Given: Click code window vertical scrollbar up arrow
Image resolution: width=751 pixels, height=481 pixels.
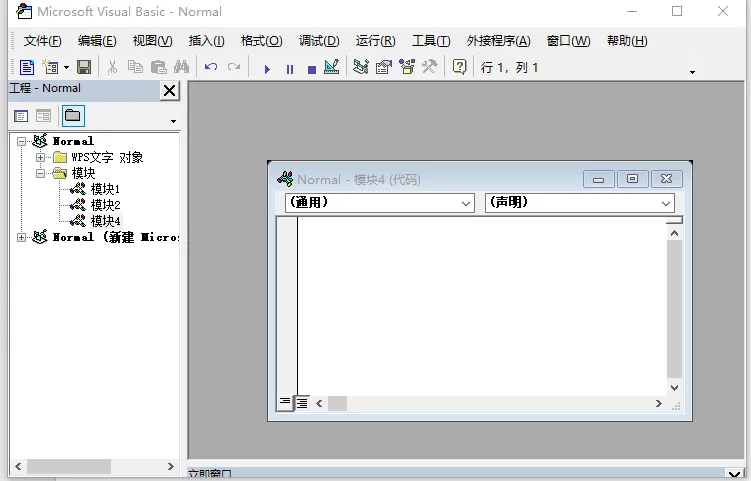Looking at the screenshot, I should pos(674,233).
